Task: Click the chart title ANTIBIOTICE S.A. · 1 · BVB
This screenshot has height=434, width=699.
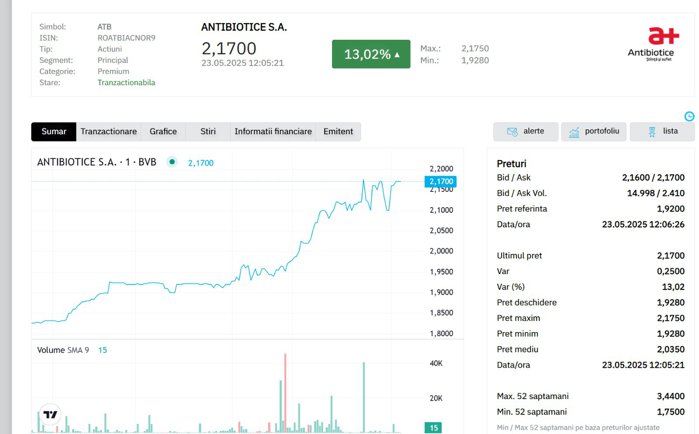Action: pyautogui.click(x=97, y=162)
